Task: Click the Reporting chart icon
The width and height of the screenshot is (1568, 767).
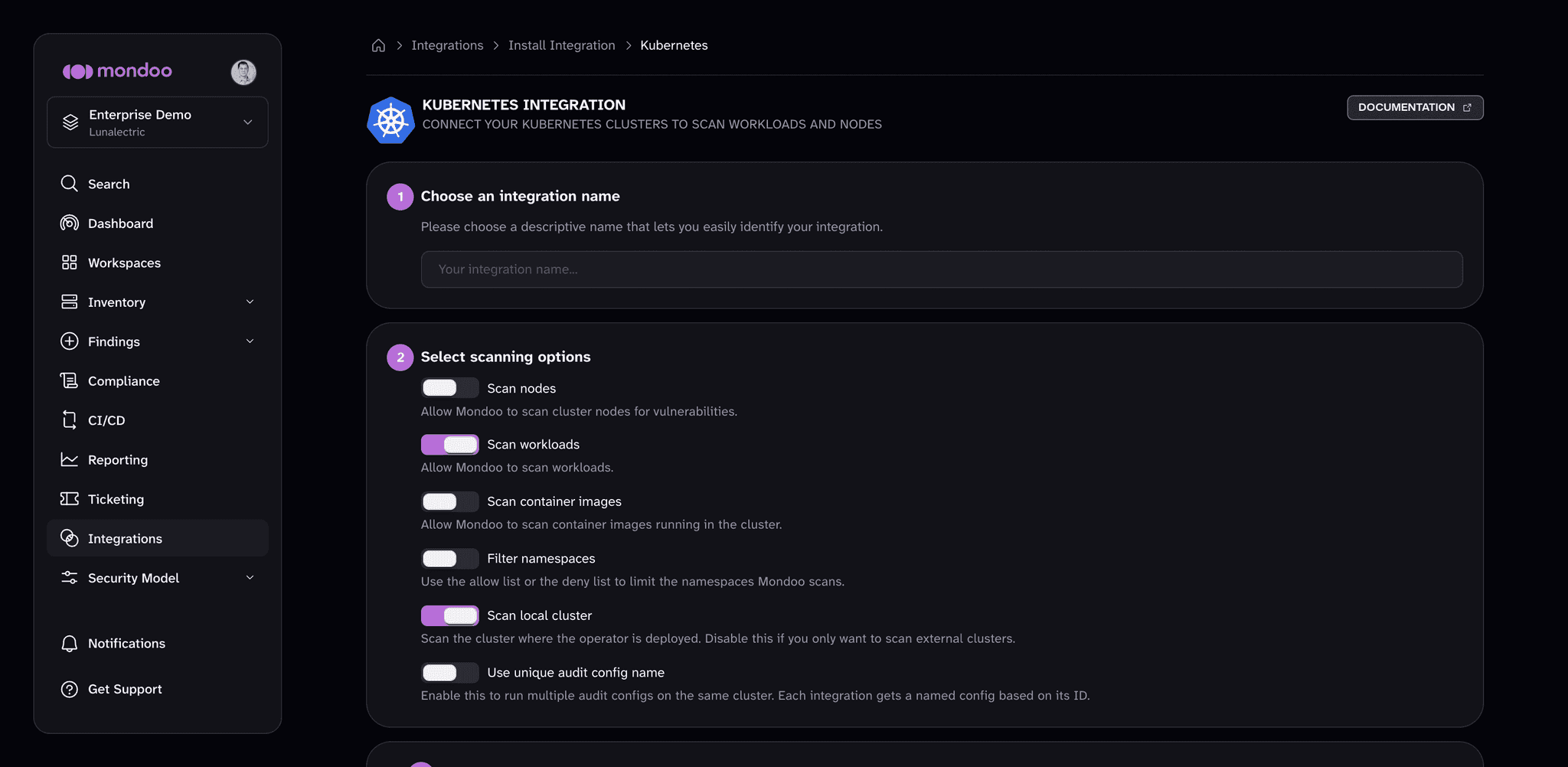Action: point(70,459)
